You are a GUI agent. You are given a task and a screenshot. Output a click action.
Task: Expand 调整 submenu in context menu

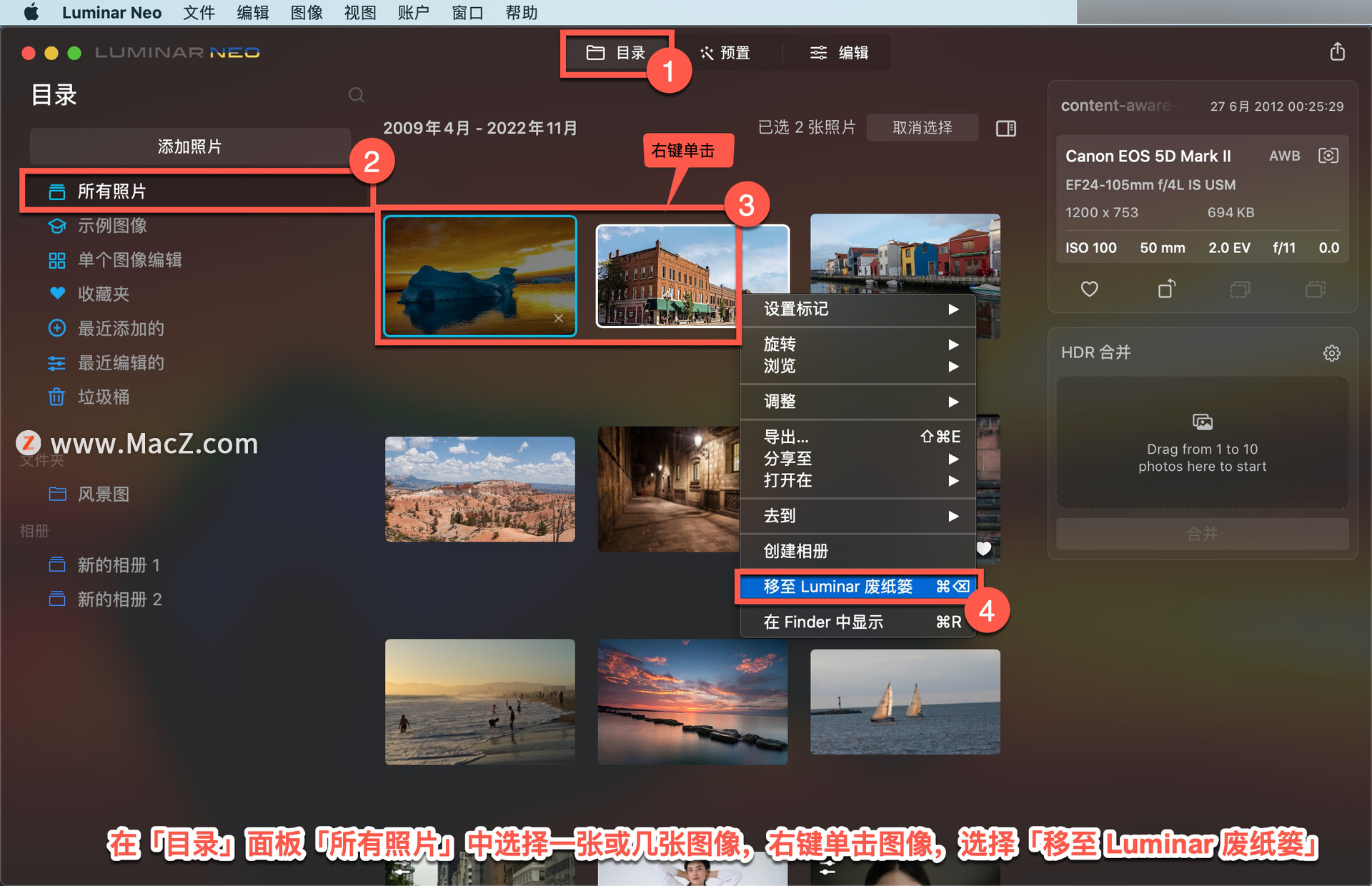[858, 402]
